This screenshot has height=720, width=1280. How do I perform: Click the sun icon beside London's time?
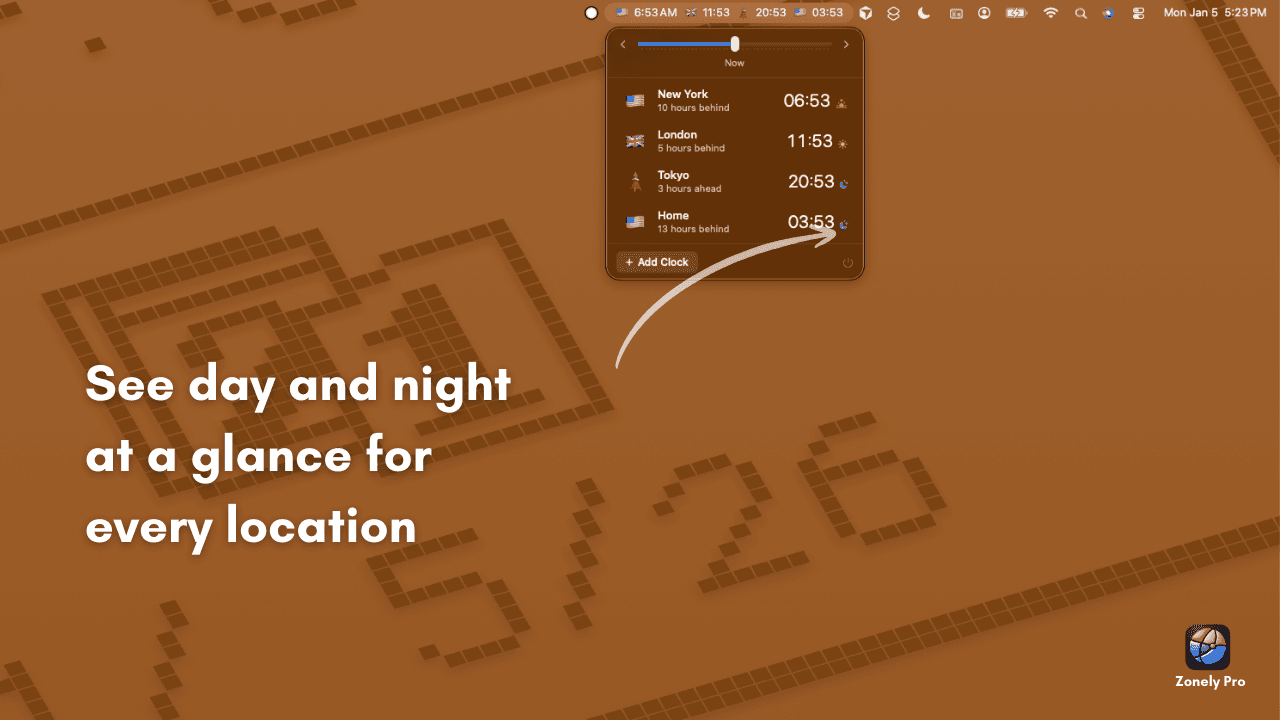pyautogui.click(x=842, y=143)
